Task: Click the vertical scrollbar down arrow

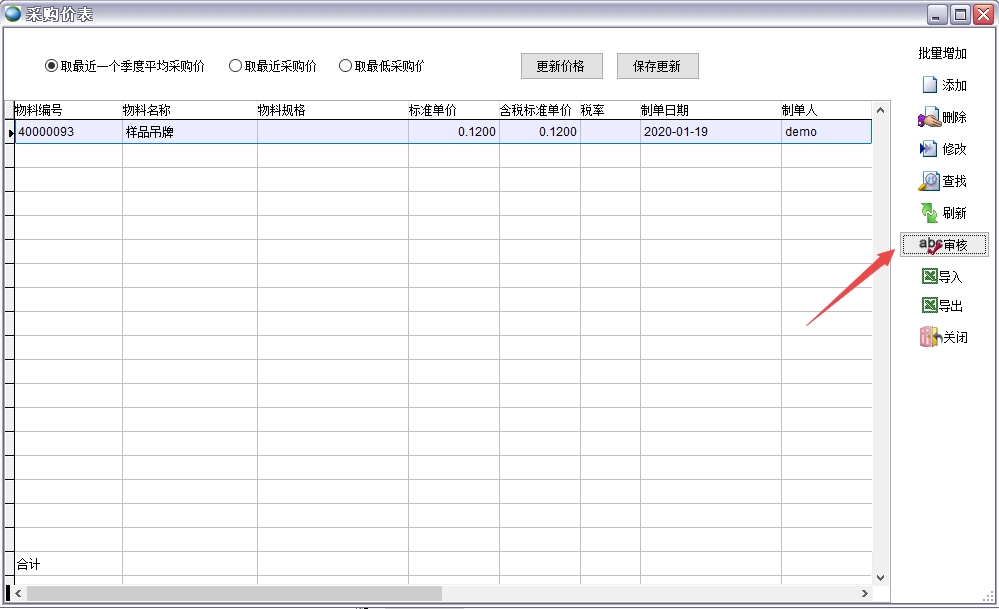Action: point(880,577)
